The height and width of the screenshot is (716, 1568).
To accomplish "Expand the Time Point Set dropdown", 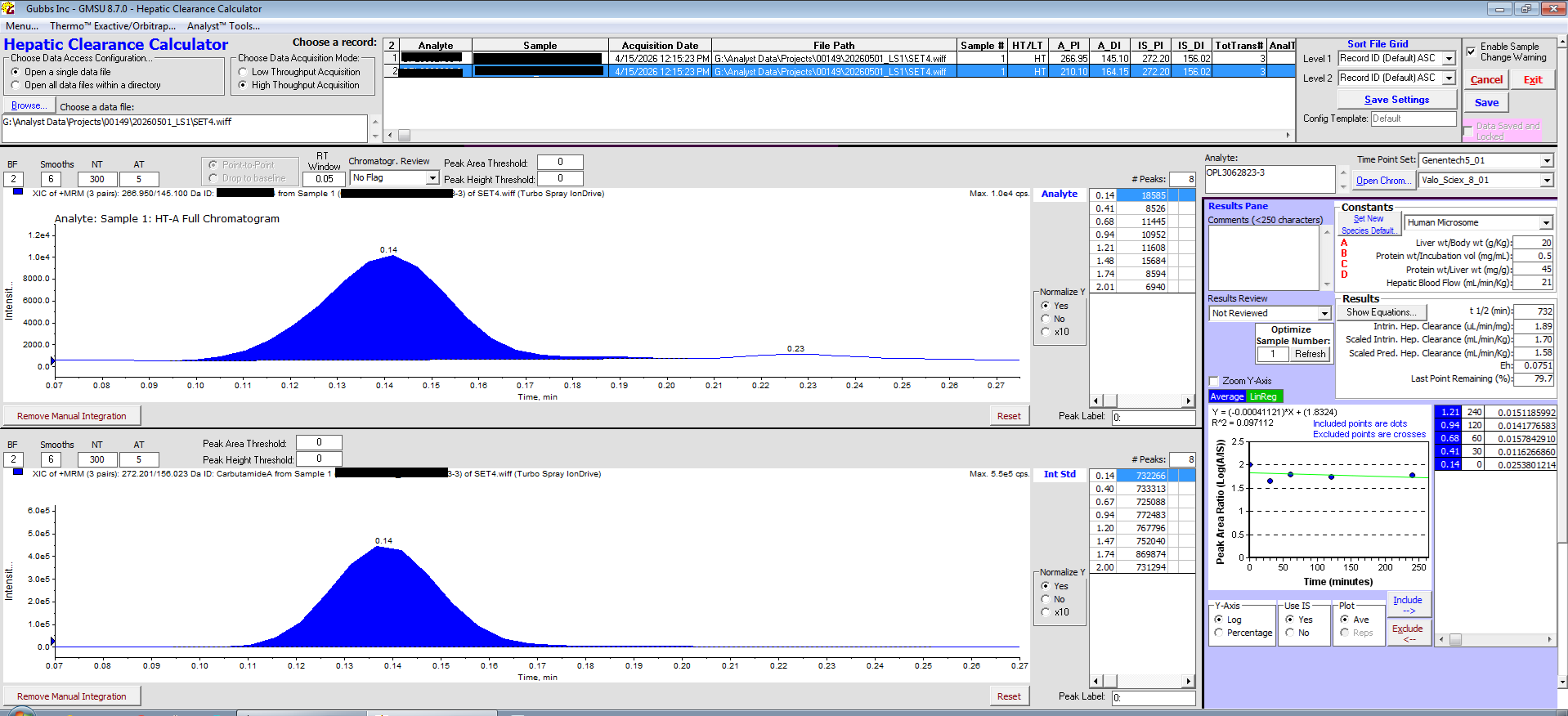I will [1546, 161].
